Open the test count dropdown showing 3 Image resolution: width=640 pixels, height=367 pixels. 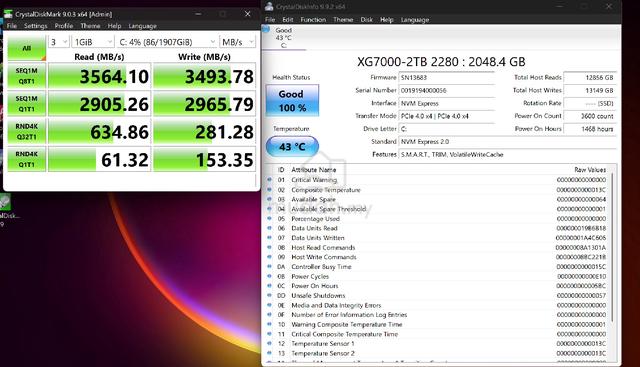[58, 42]
